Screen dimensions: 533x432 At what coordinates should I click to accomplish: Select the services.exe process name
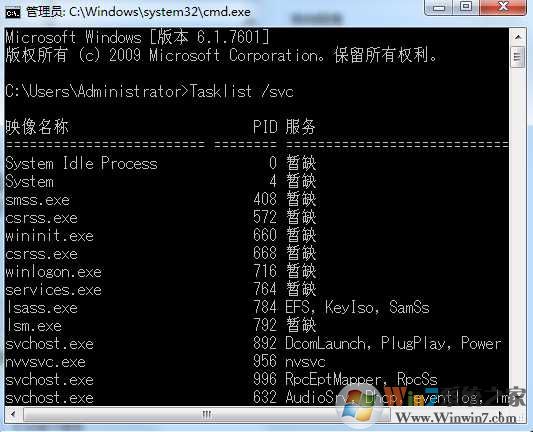tap(53, 290)
